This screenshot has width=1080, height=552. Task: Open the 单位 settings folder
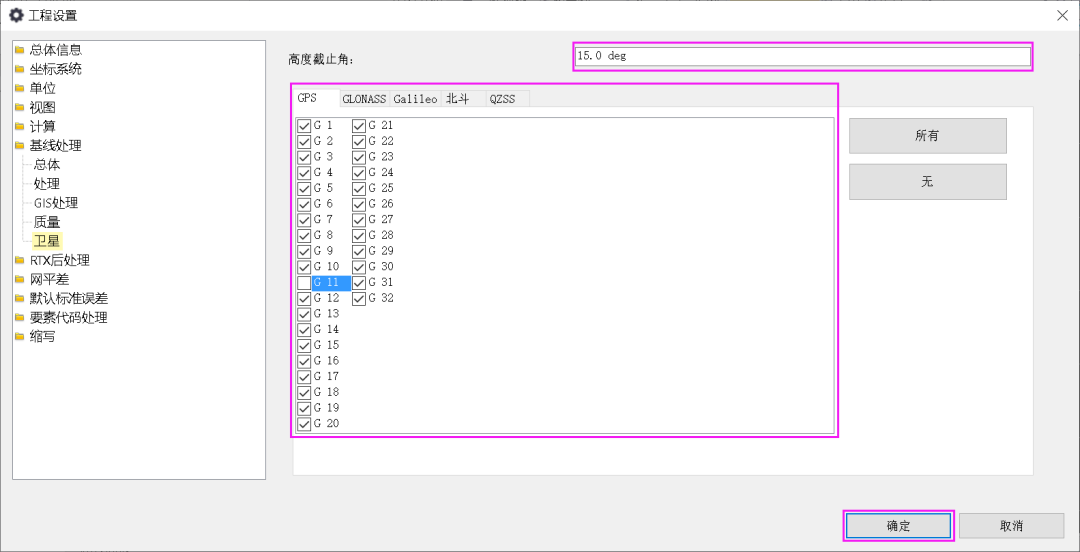(x=43, y=88)
